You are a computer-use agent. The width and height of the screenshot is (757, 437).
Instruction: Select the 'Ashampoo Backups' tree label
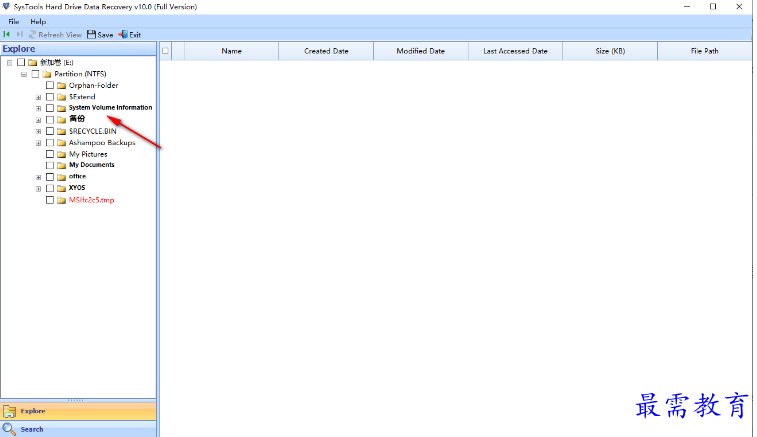102,142
